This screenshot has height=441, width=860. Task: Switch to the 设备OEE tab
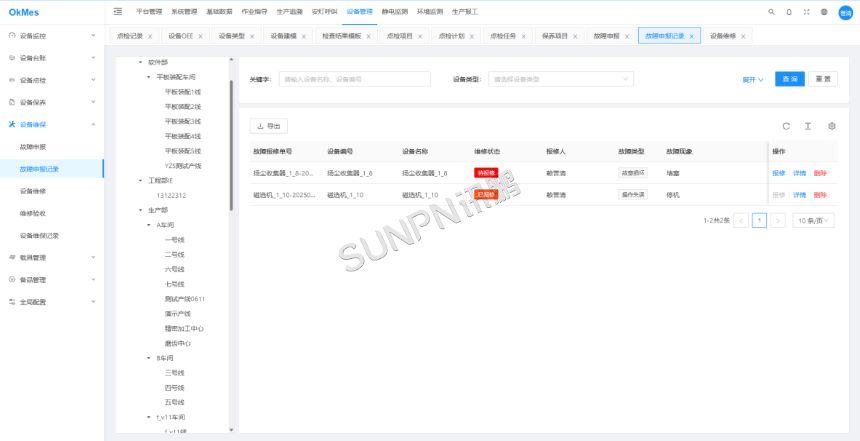click(180, 36)
